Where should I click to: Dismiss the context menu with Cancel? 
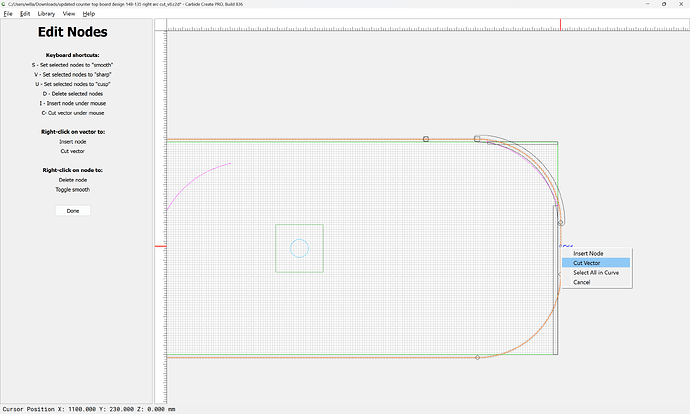tap(582, 282)
